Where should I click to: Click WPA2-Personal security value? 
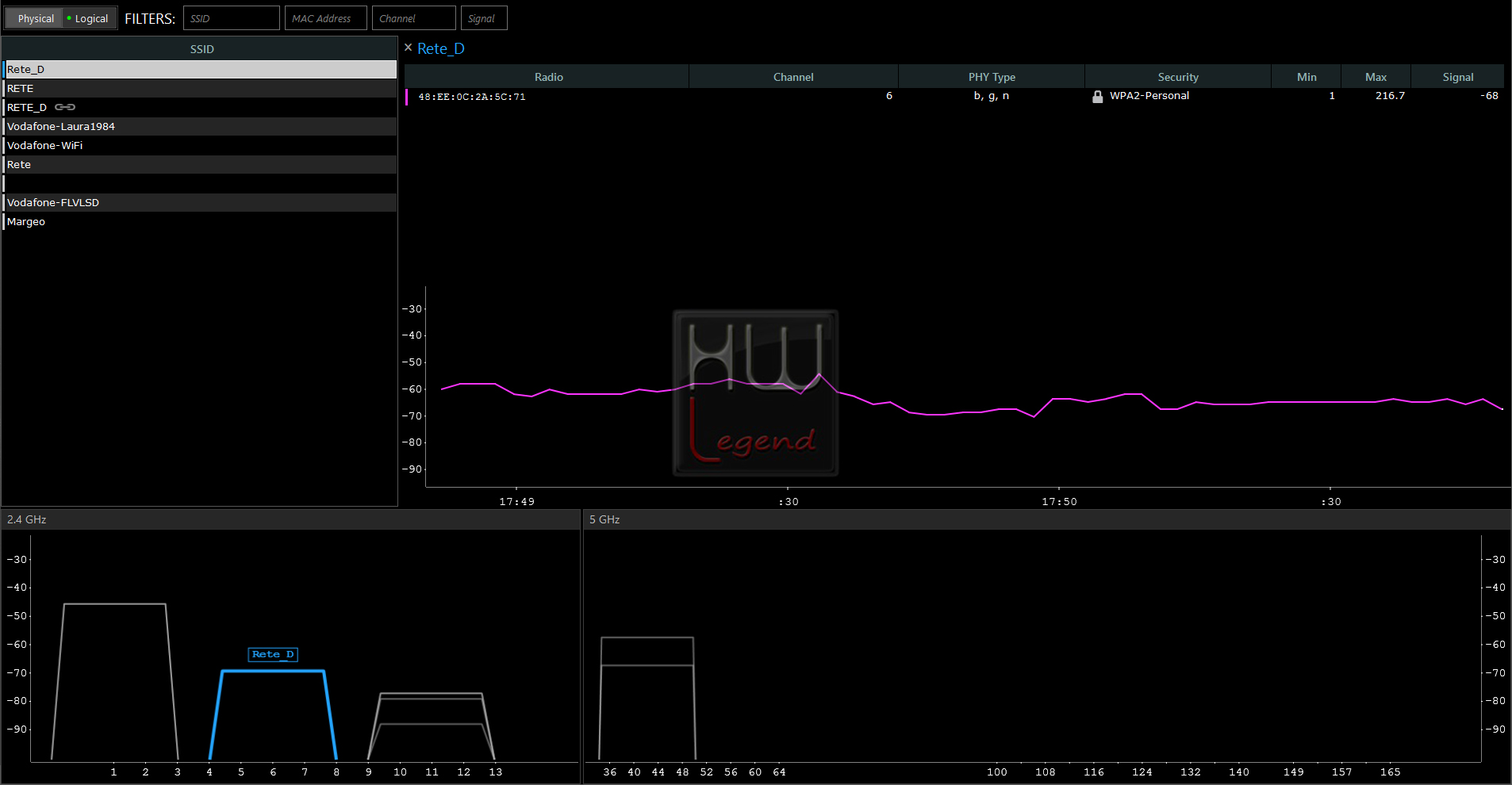[1149, 96]
